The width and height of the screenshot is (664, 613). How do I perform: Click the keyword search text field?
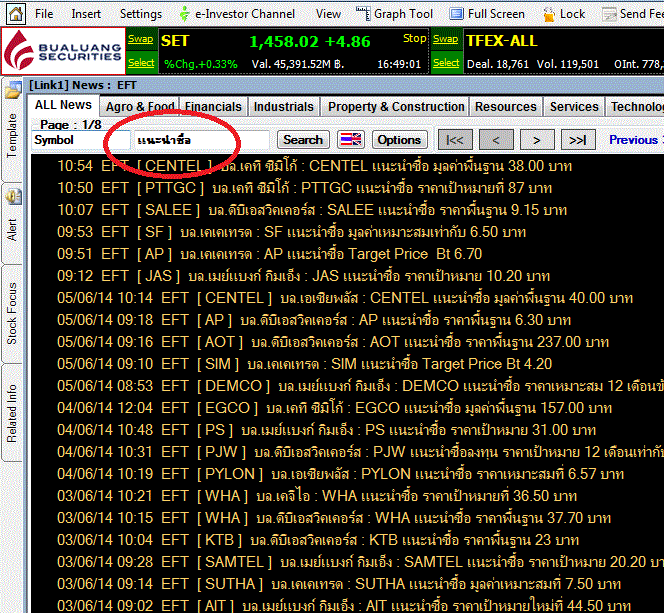pyautogui.click(x=201, y=140)
